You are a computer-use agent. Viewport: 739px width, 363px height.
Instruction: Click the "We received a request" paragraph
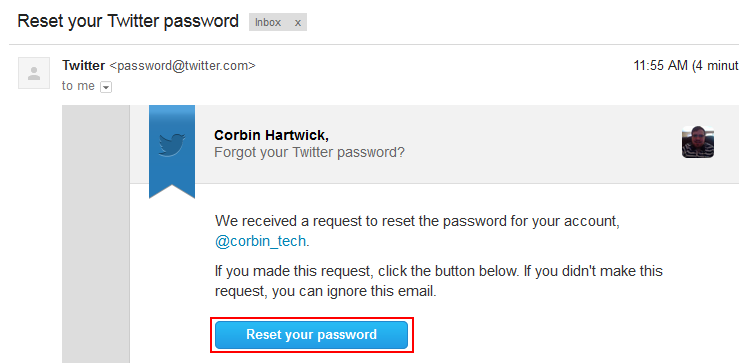417,231
